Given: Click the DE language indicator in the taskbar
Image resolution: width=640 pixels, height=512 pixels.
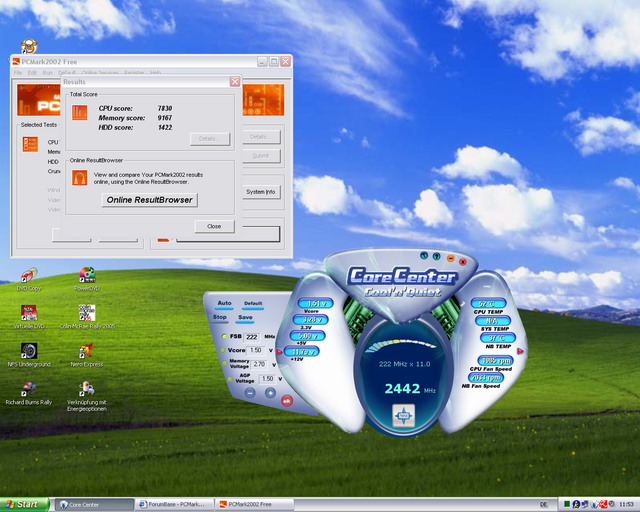Looking at the screenshot, I should point(544,505).
